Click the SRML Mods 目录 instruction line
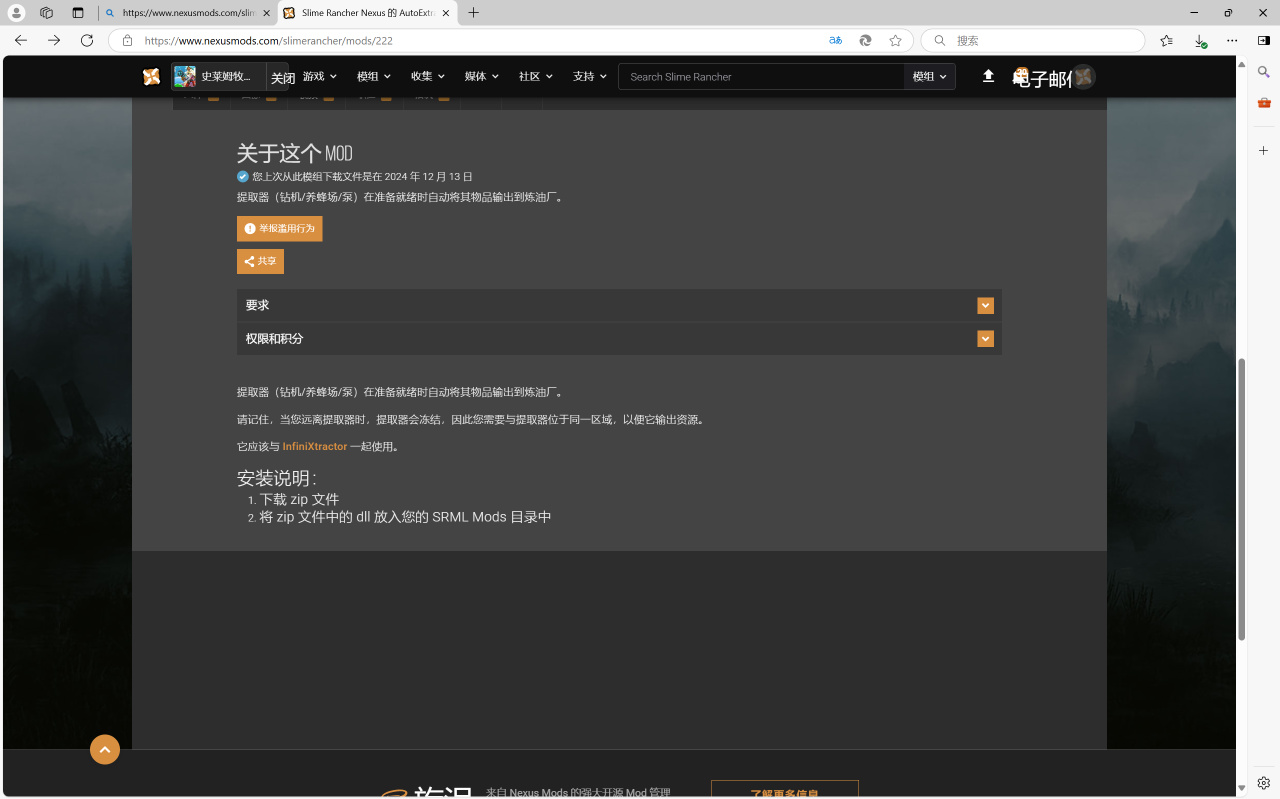The height and width of the screenshot is (799, 1280). point(405,517)
